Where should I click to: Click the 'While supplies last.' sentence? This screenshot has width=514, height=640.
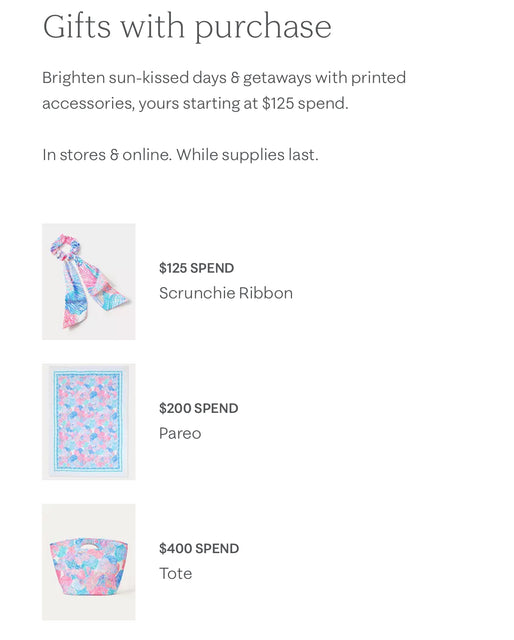pos(247,155)
